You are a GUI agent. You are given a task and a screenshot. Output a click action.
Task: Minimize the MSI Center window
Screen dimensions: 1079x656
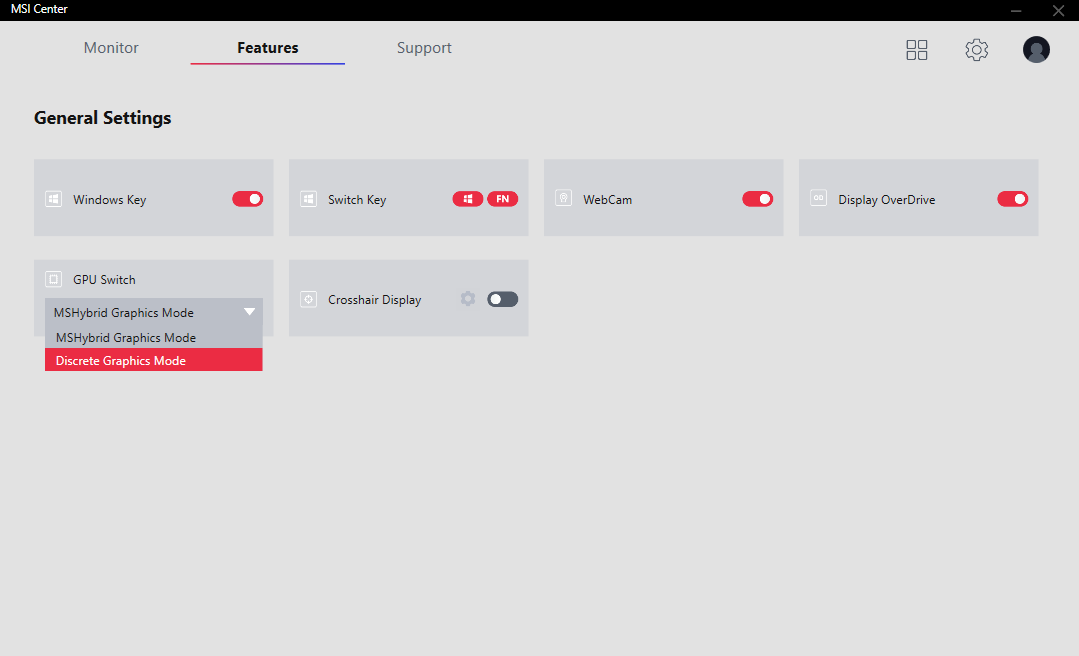pyautogui.click(x=1016, y=10)
